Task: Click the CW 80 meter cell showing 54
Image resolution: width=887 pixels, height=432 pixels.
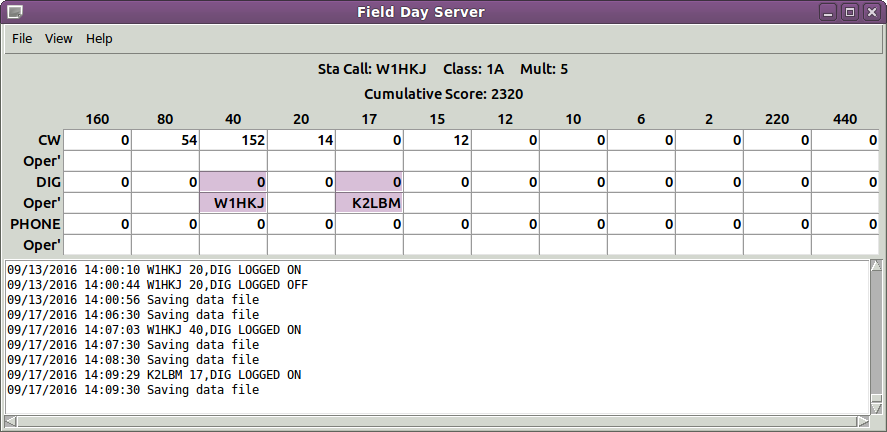Action: pyautogui.click(x=165, y=140)
